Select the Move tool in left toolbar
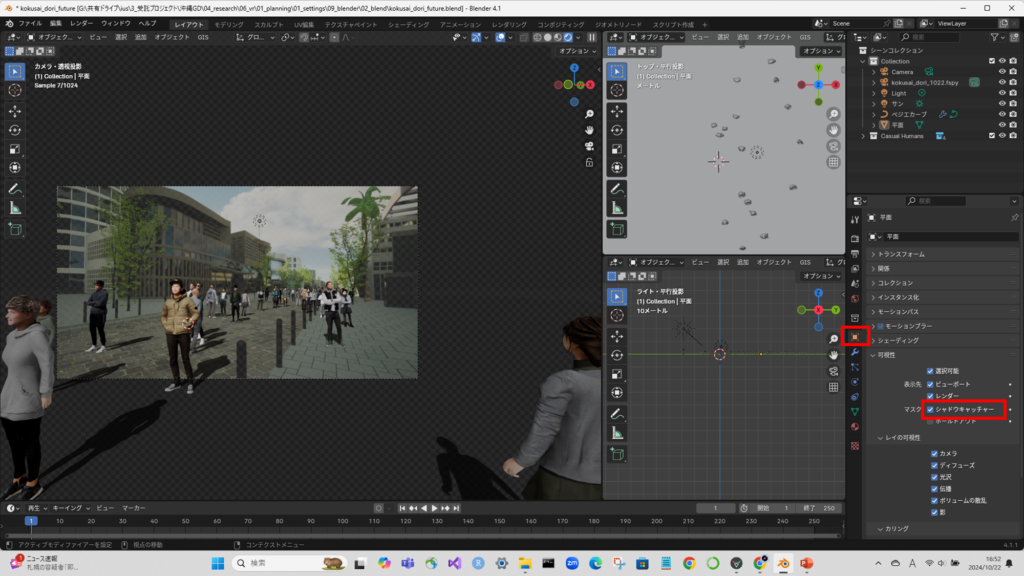 tap(15, 110)
